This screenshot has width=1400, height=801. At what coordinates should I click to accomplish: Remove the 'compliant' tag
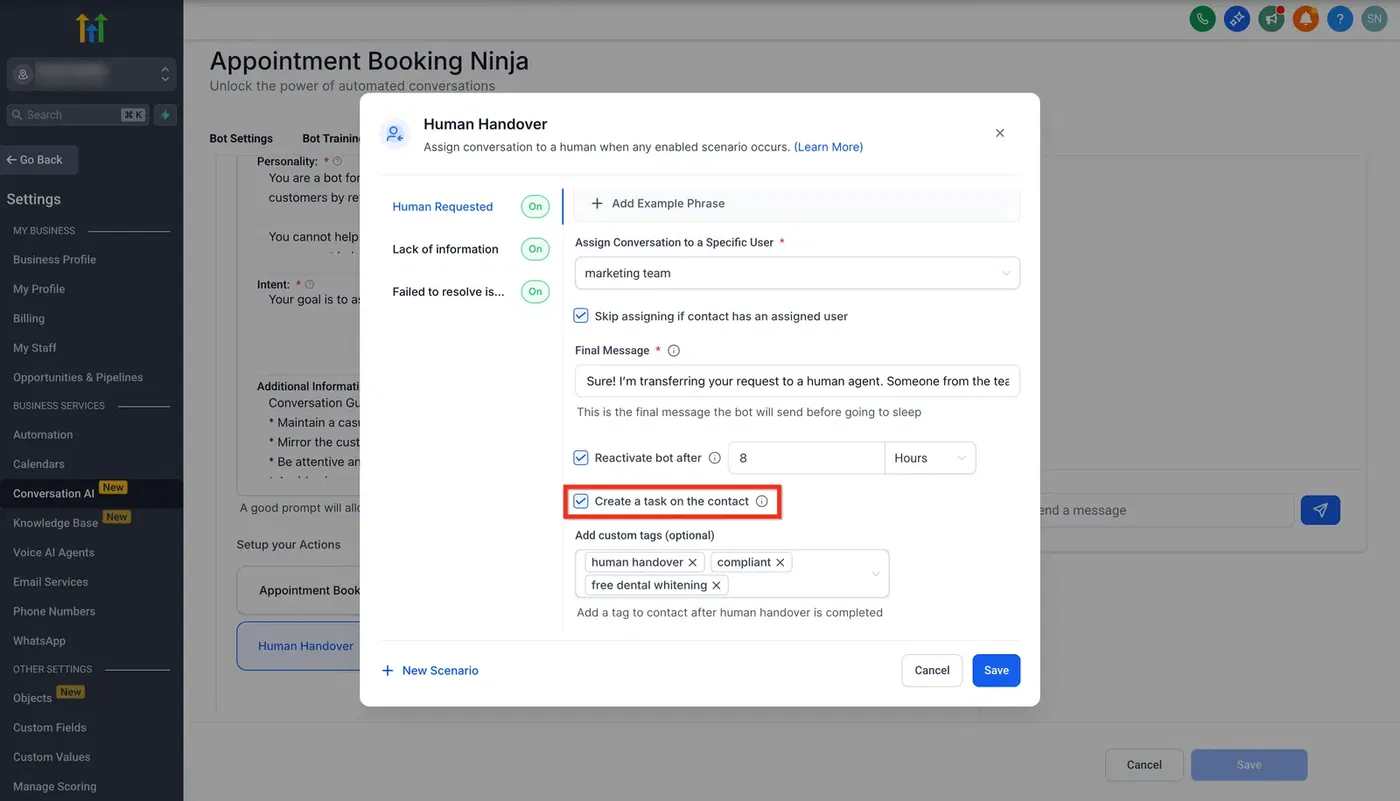[x=780, y=562]
